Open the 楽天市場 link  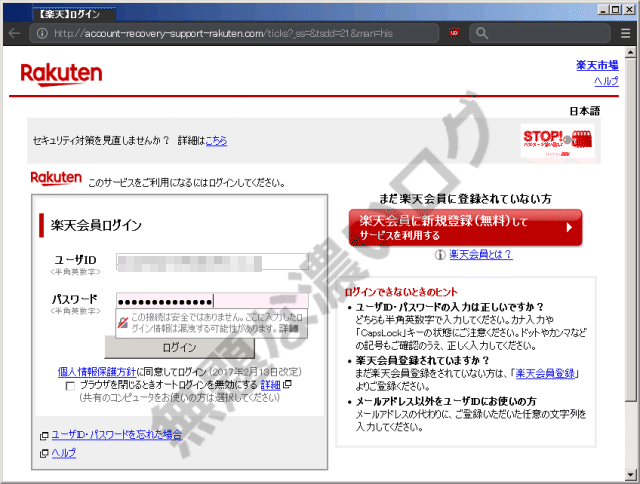(597, 65)
